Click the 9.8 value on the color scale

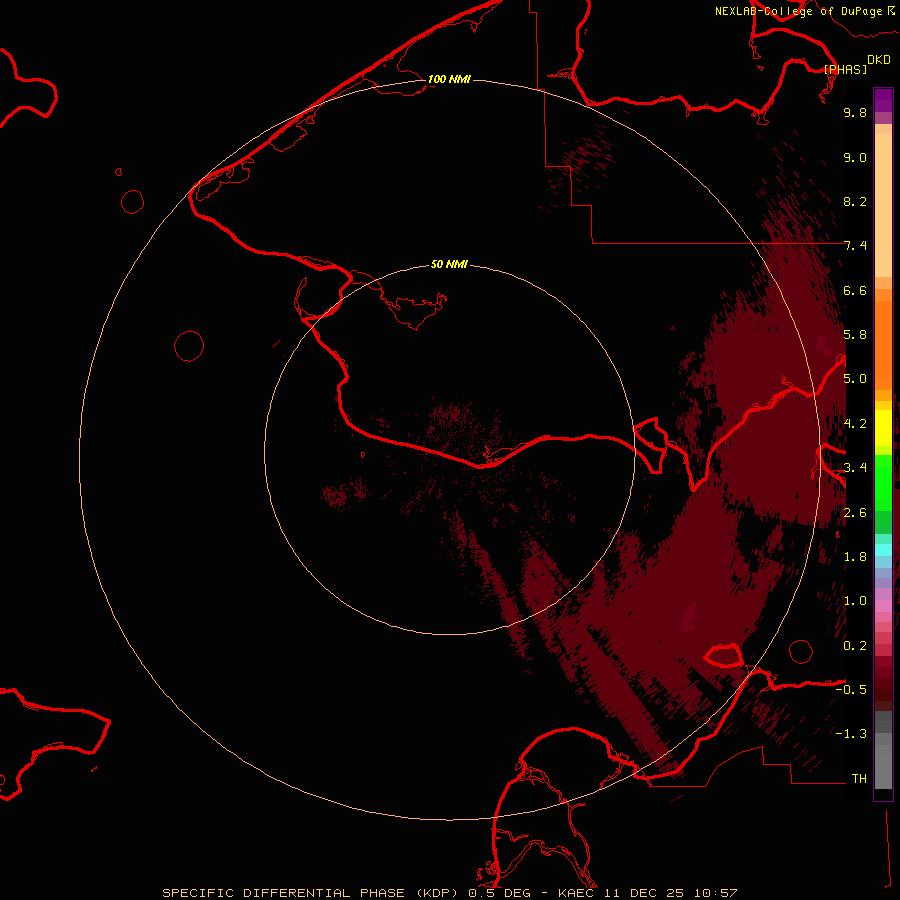click(x=855, y=112)
